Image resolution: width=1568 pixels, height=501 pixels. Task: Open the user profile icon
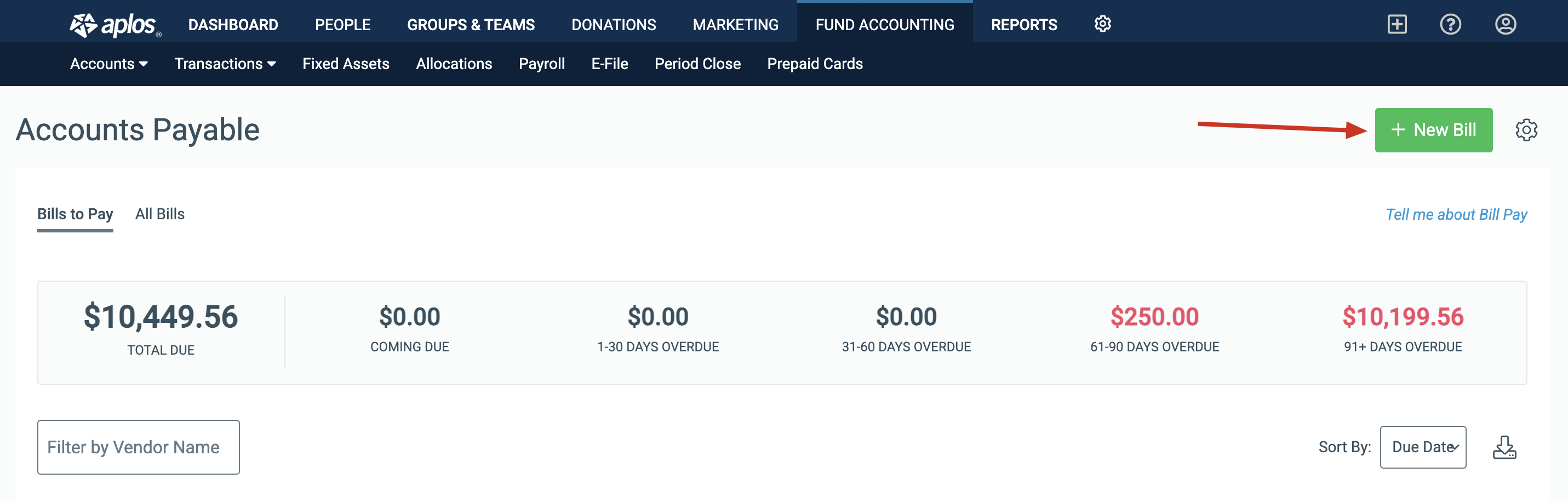click(1504, 24)
